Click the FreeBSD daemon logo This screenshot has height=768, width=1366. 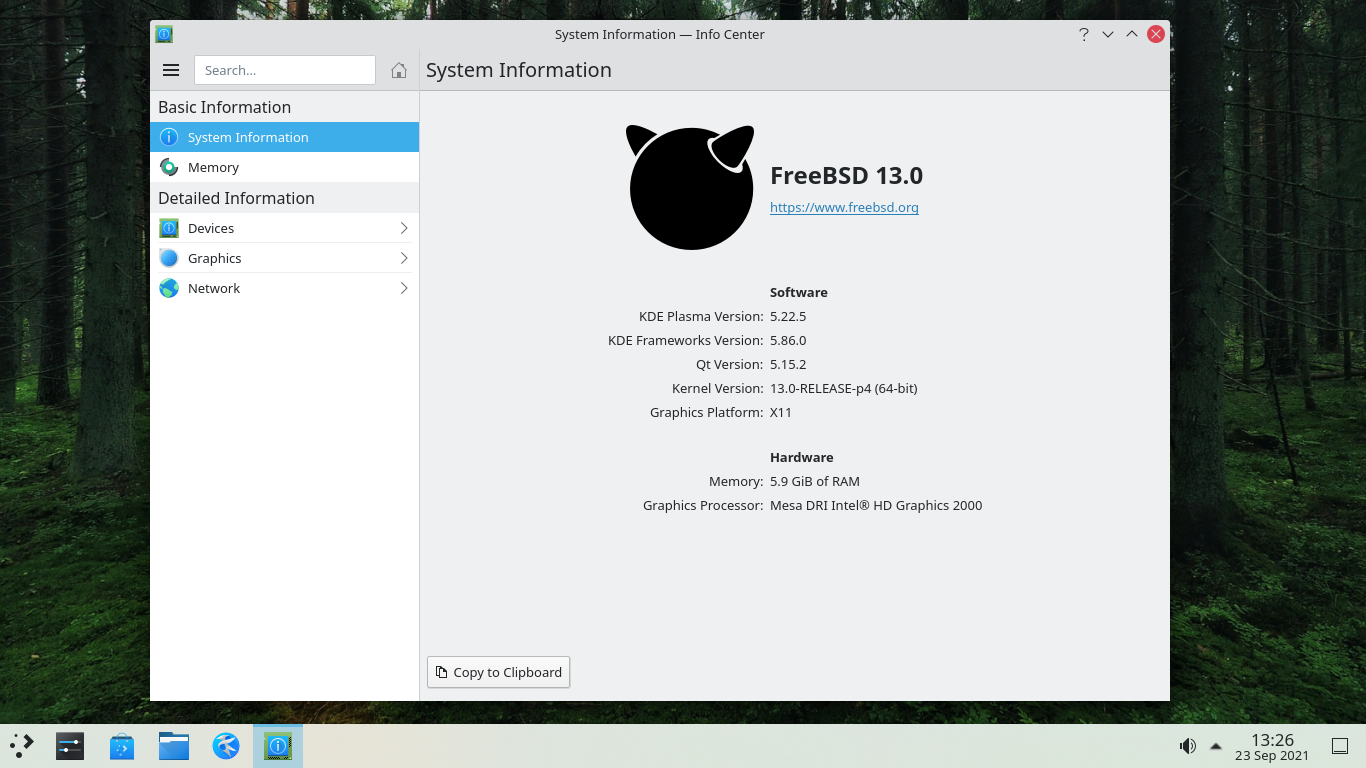690,187
